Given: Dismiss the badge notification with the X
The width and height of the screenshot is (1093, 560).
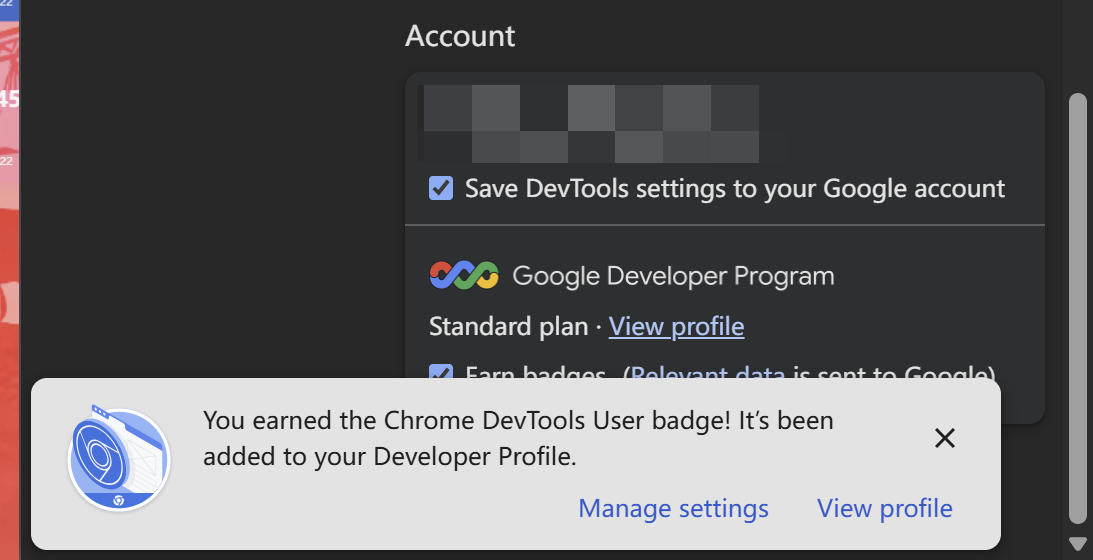Looking at the screenshot, I should pos(944,438).
